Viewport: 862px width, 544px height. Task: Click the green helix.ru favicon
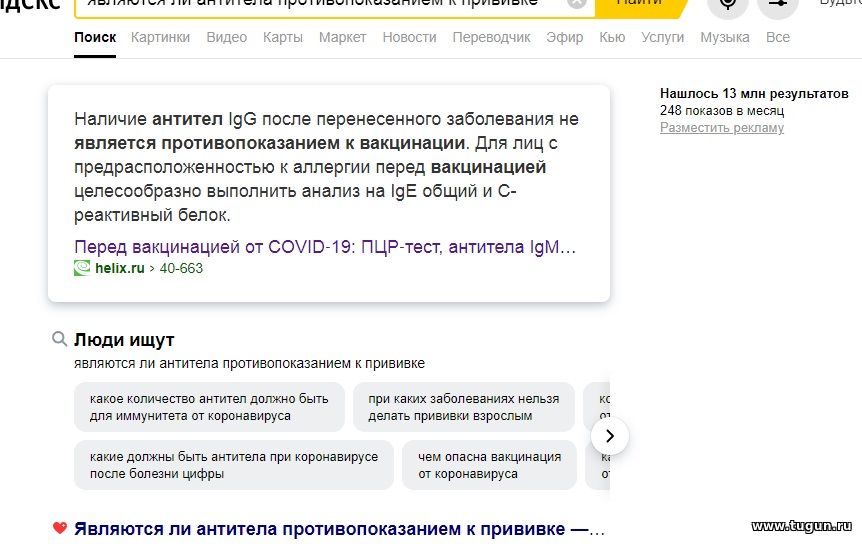tap(82, 268)
